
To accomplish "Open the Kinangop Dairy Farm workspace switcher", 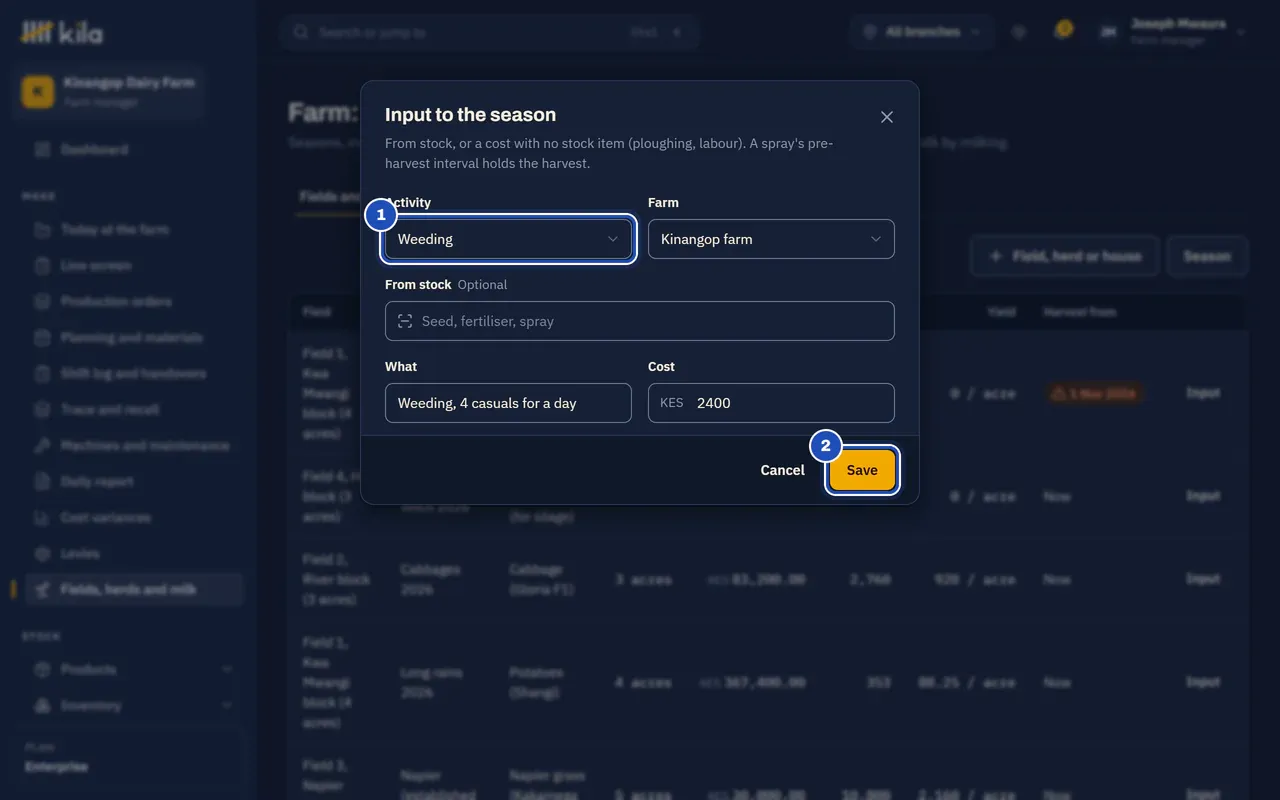I will [108, 91].
